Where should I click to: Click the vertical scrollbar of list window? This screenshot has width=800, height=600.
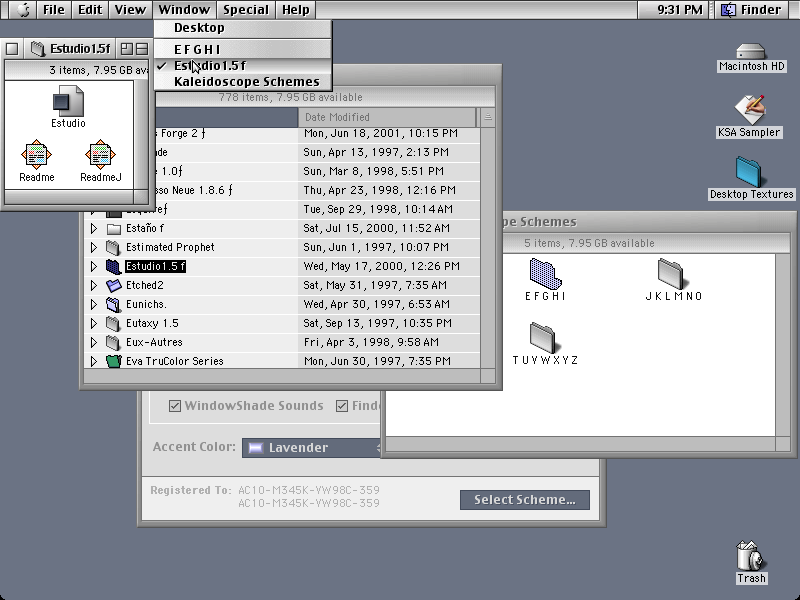[488, 247]
